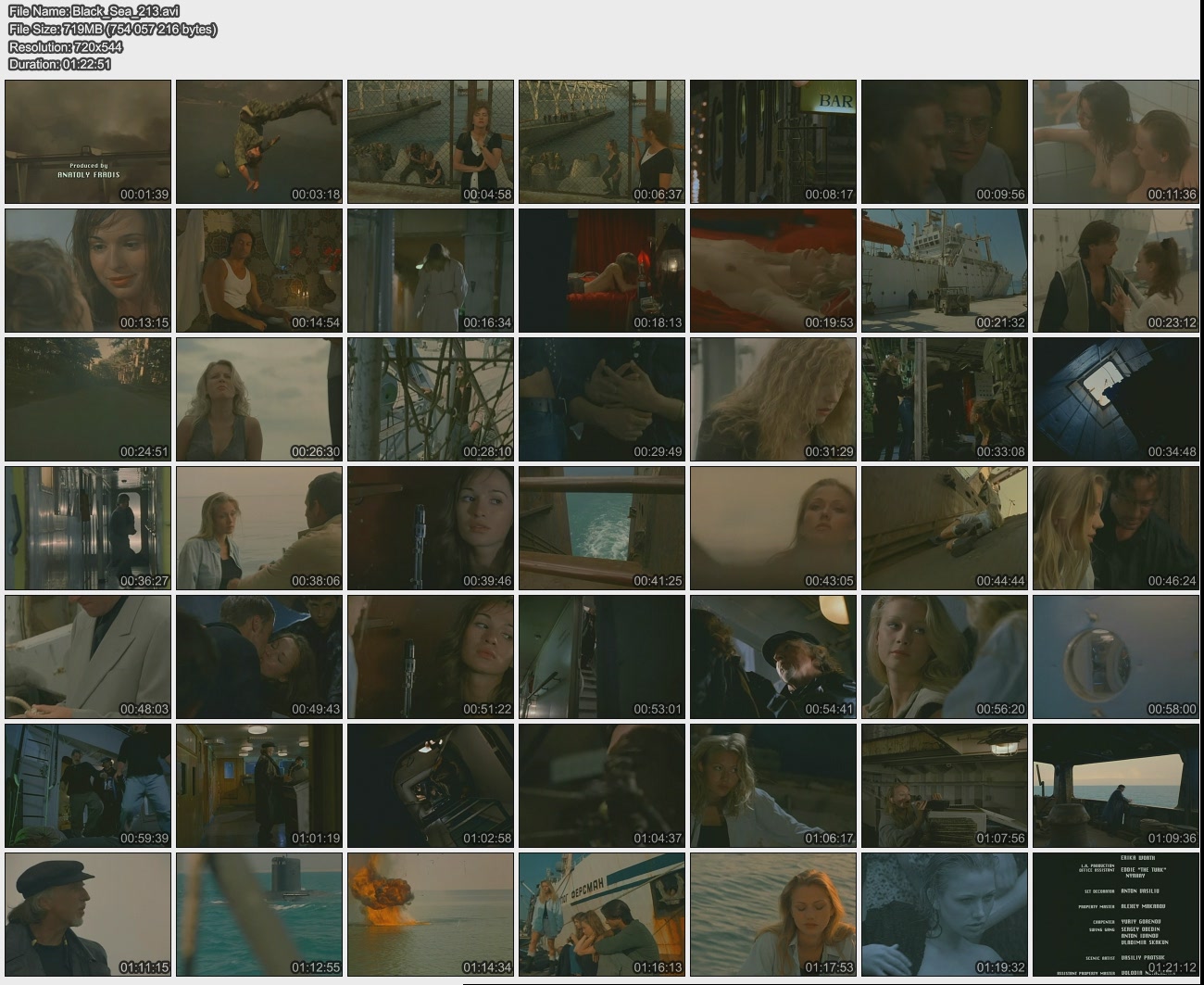Viewport: 1204px width, 985px height.
Task: Select the File Size 719MB line
Action: point(112,29)
